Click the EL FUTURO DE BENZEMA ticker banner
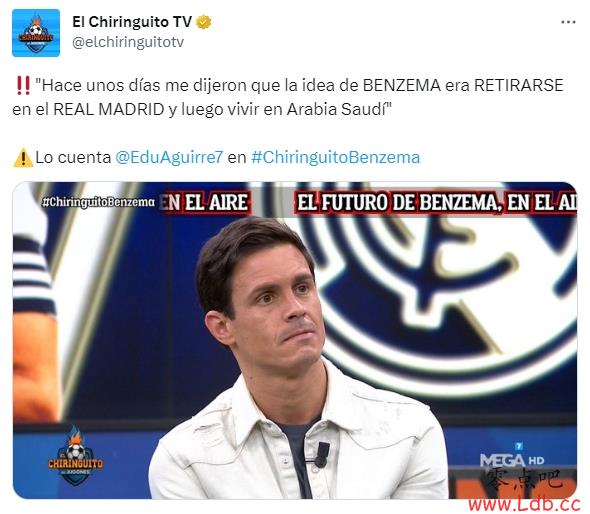Viewport: 590px width, 514px height. point(436,203)
